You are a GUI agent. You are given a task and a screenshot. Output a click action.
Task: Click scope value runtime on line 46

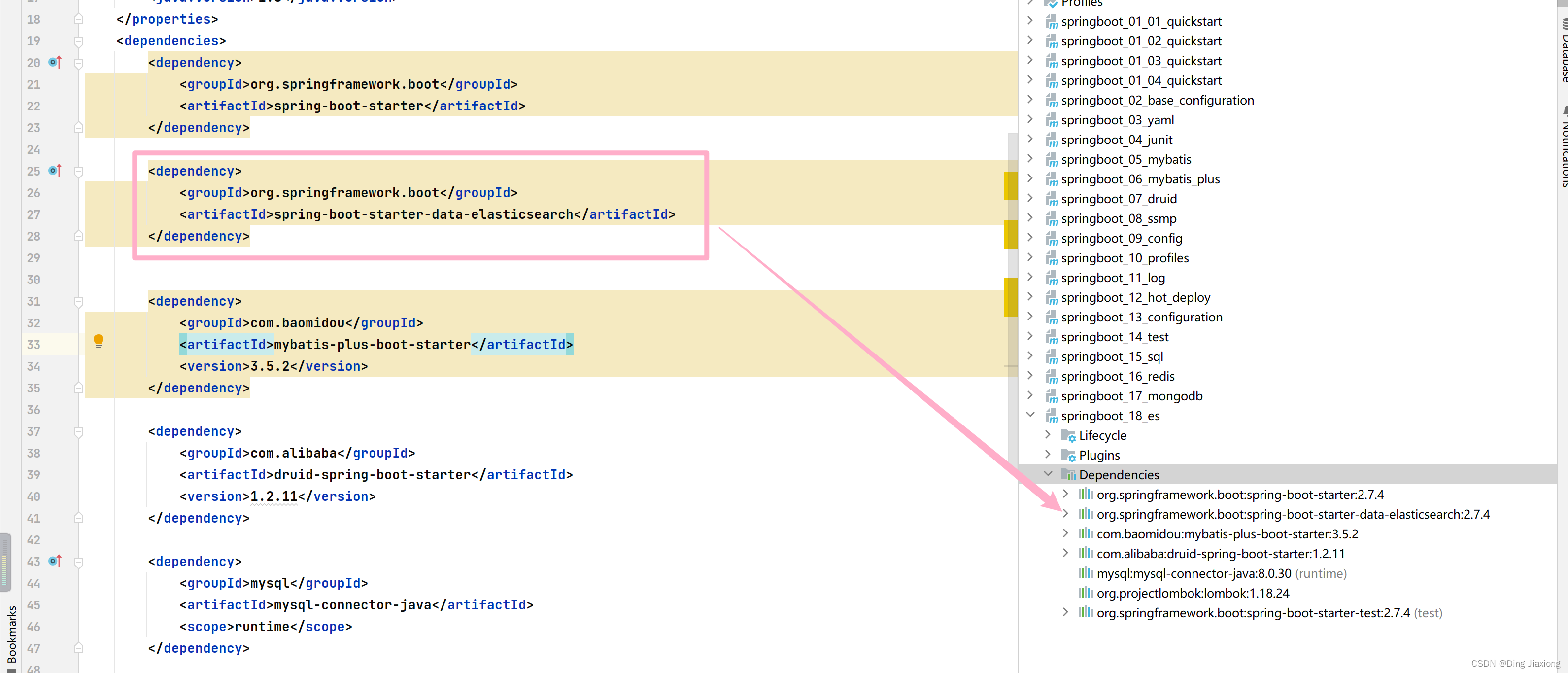262,627
